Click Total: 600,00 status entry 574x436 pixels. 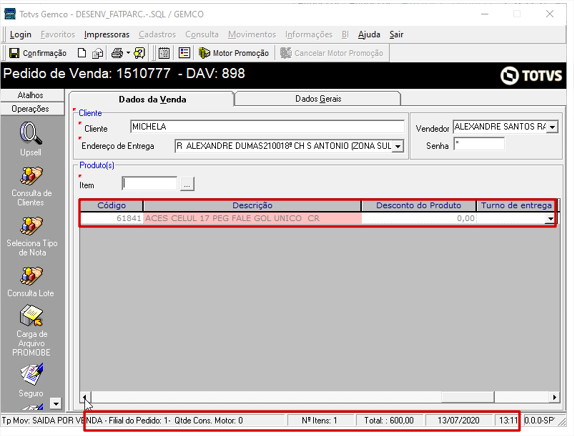[x=389, y=421]
